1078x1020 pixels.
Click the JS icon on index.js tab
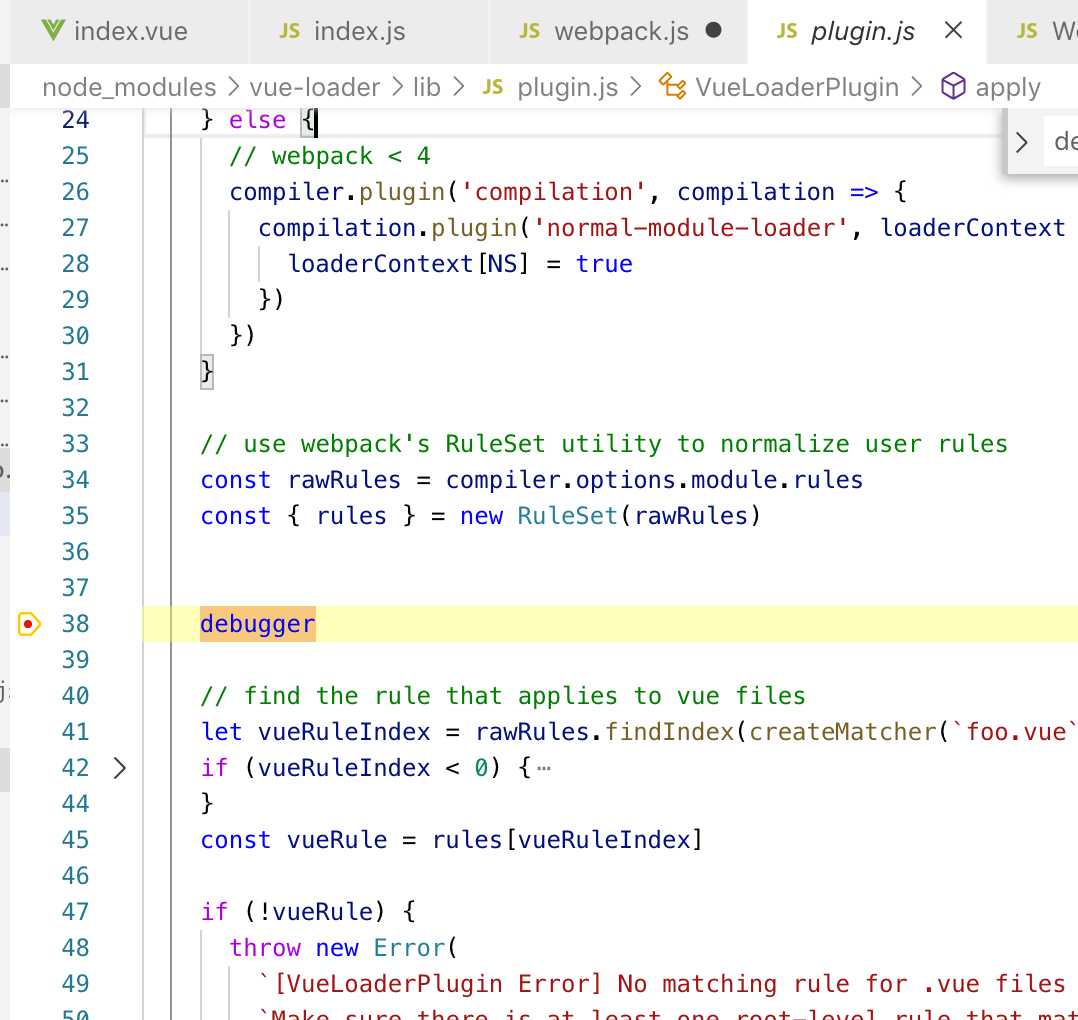[289, 31]
